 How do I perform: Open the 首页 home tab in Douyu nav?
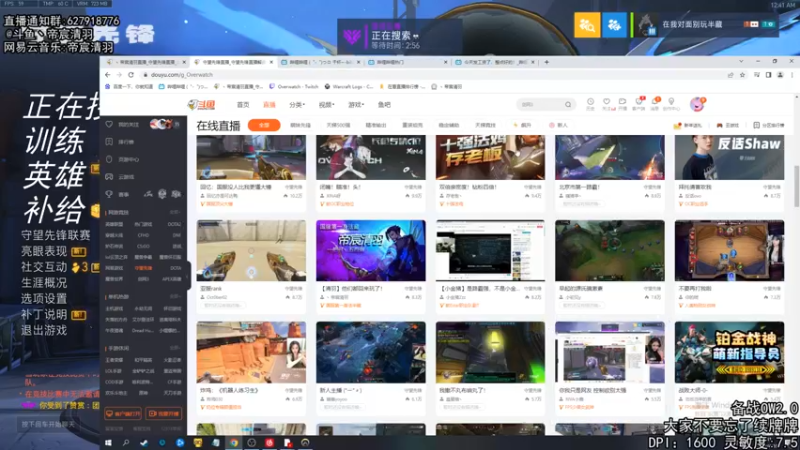[x=243, y=105]
